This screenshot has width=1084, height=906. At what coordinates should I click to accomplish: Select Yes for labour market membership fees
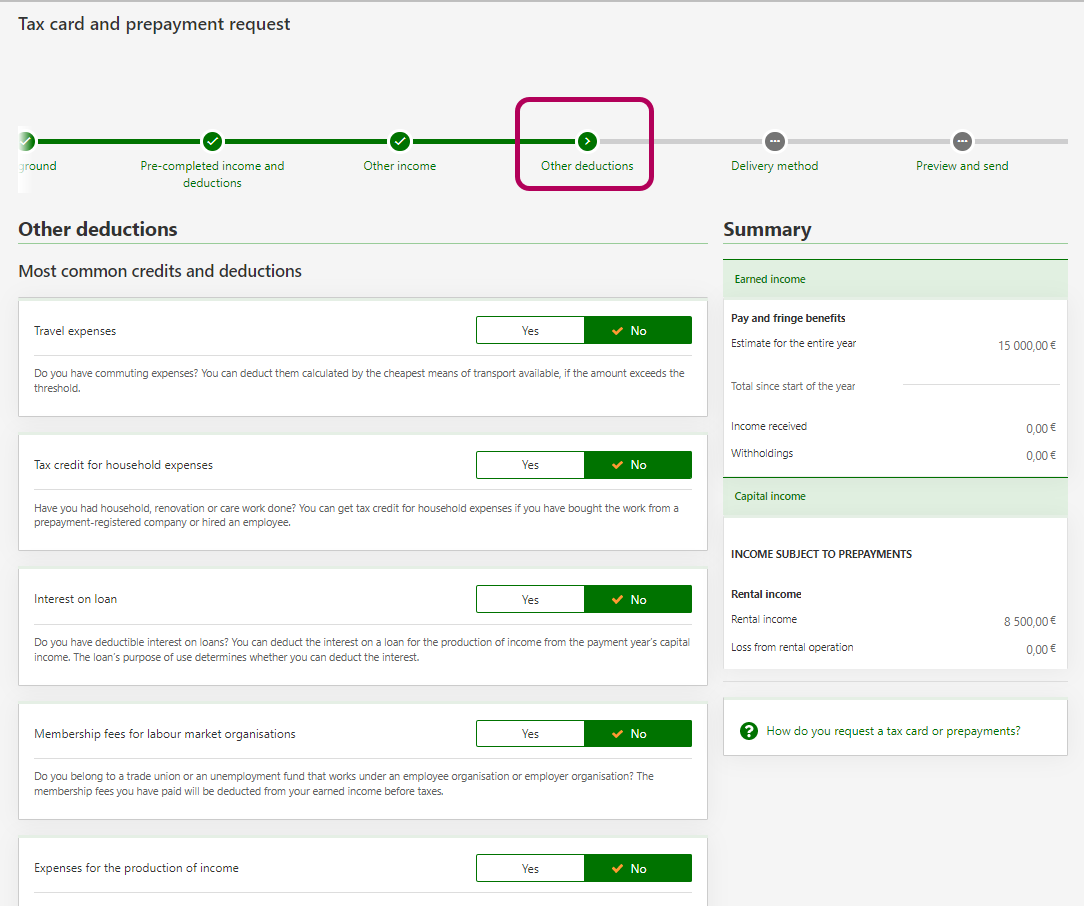click(530, 734)
